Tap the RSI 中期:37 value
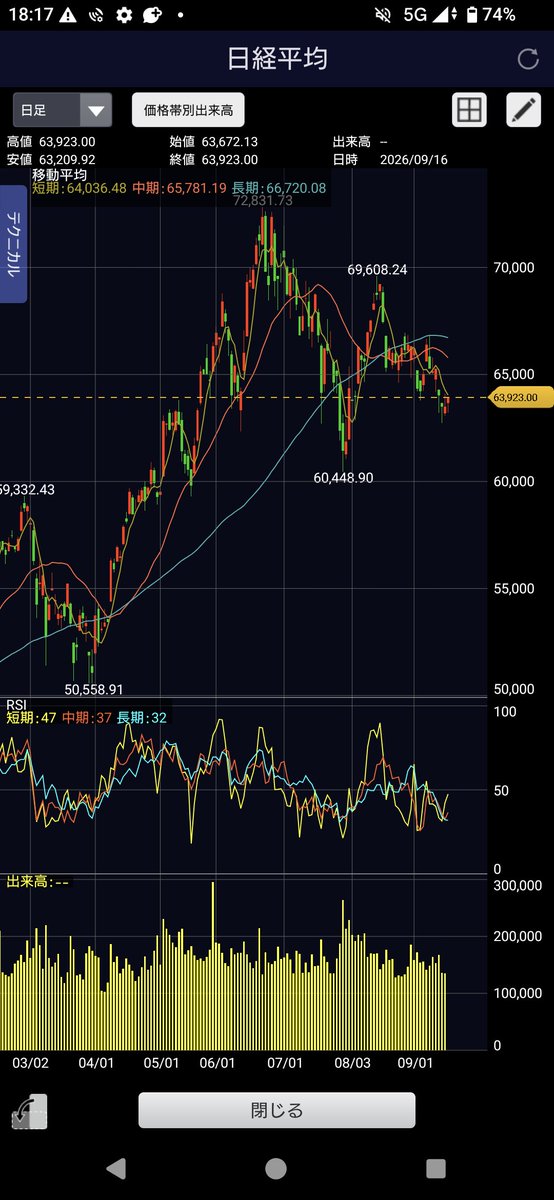Image resolution: width=554 pixels, height=1200 pixels. click(87, 718)
